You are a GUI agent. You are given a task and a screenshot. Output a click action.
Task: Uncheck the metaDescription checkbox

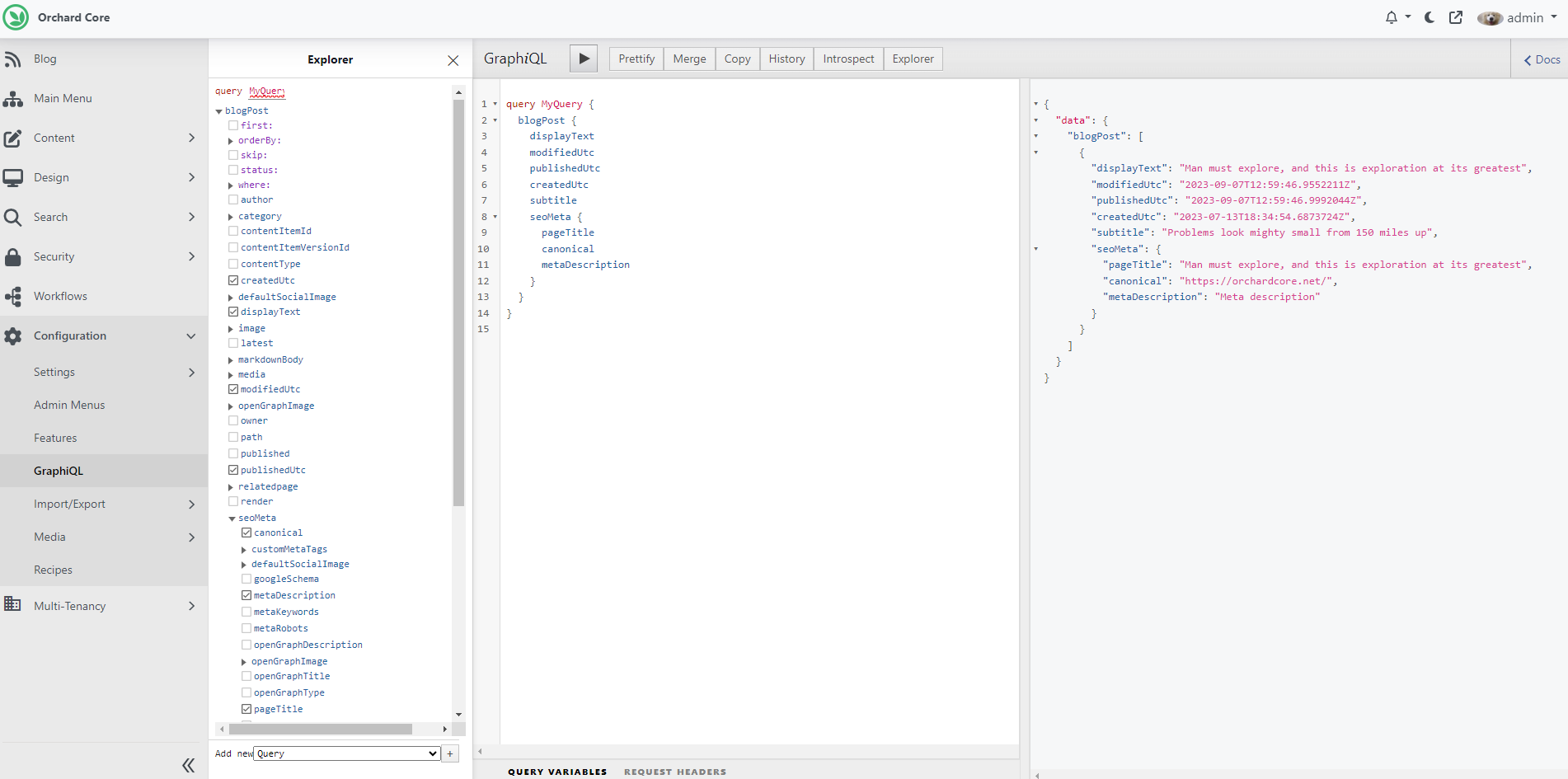246,595
